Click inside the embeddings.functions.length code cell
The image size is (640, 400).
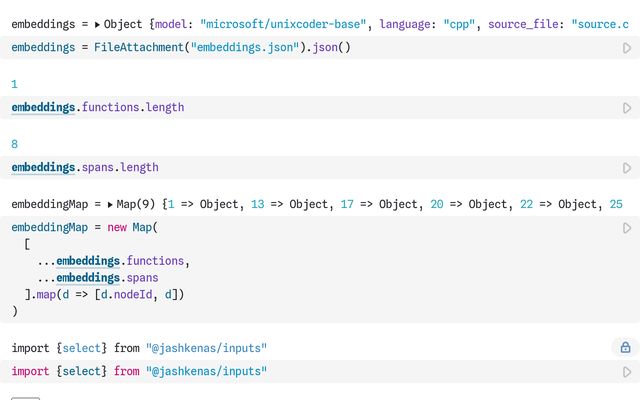click(98, 107)
